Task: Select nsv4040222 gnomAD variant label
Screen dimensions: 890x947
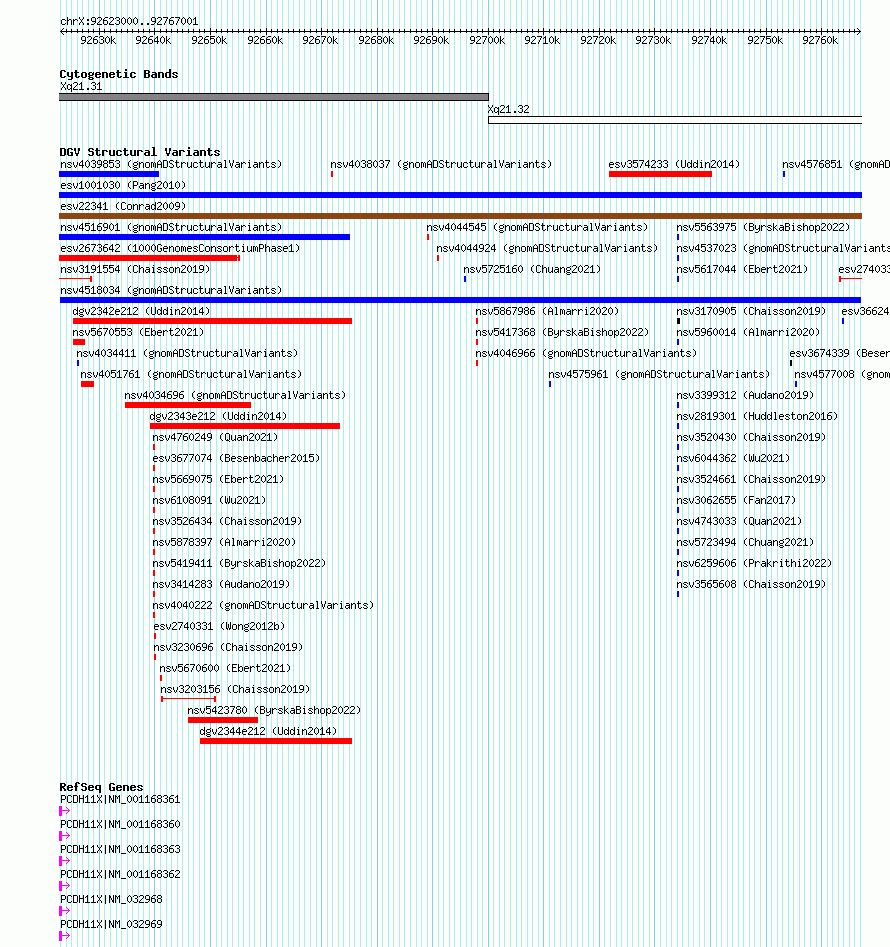Action: [263, 605]
